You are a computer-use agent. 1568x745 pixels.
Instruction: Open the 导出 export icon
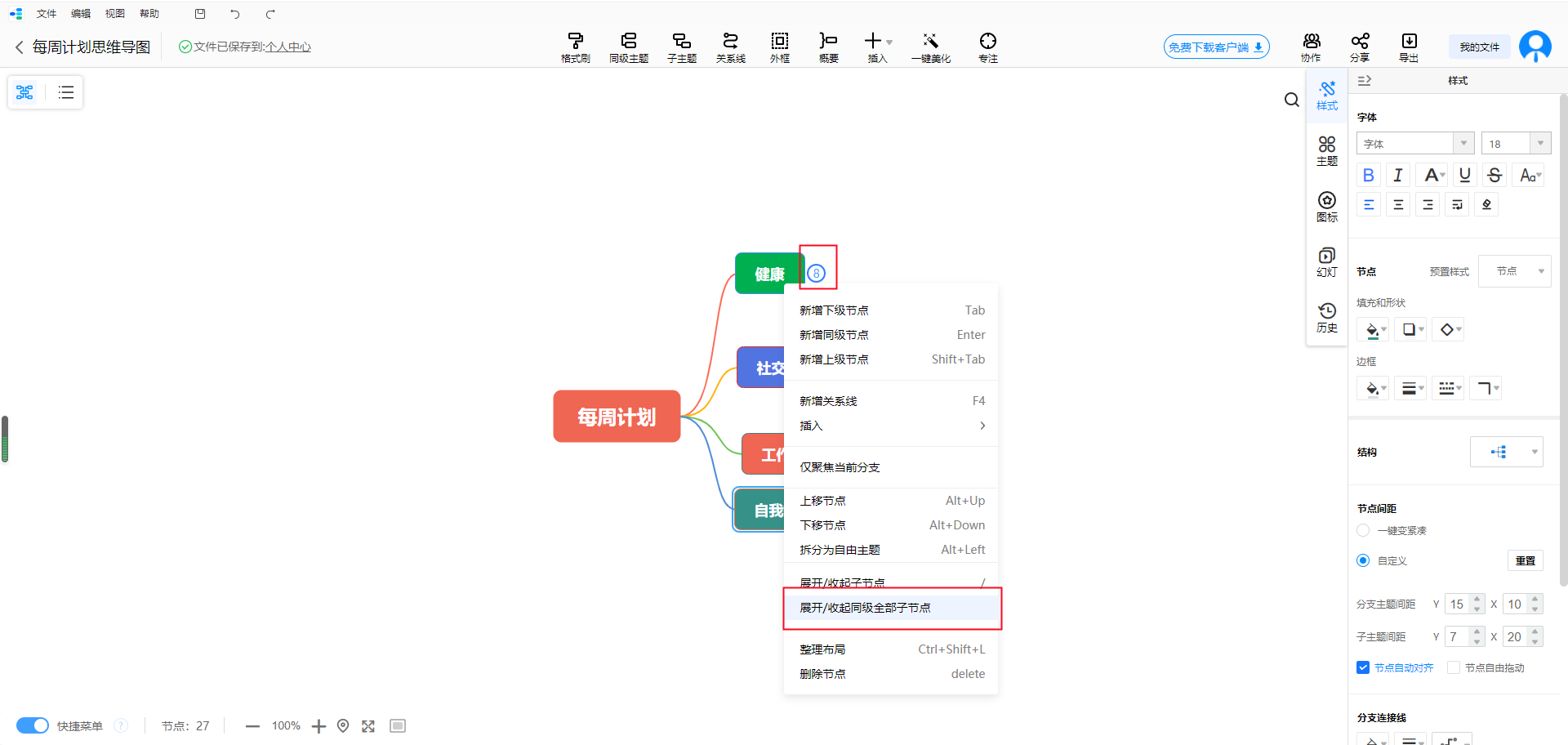point(1409,47)
